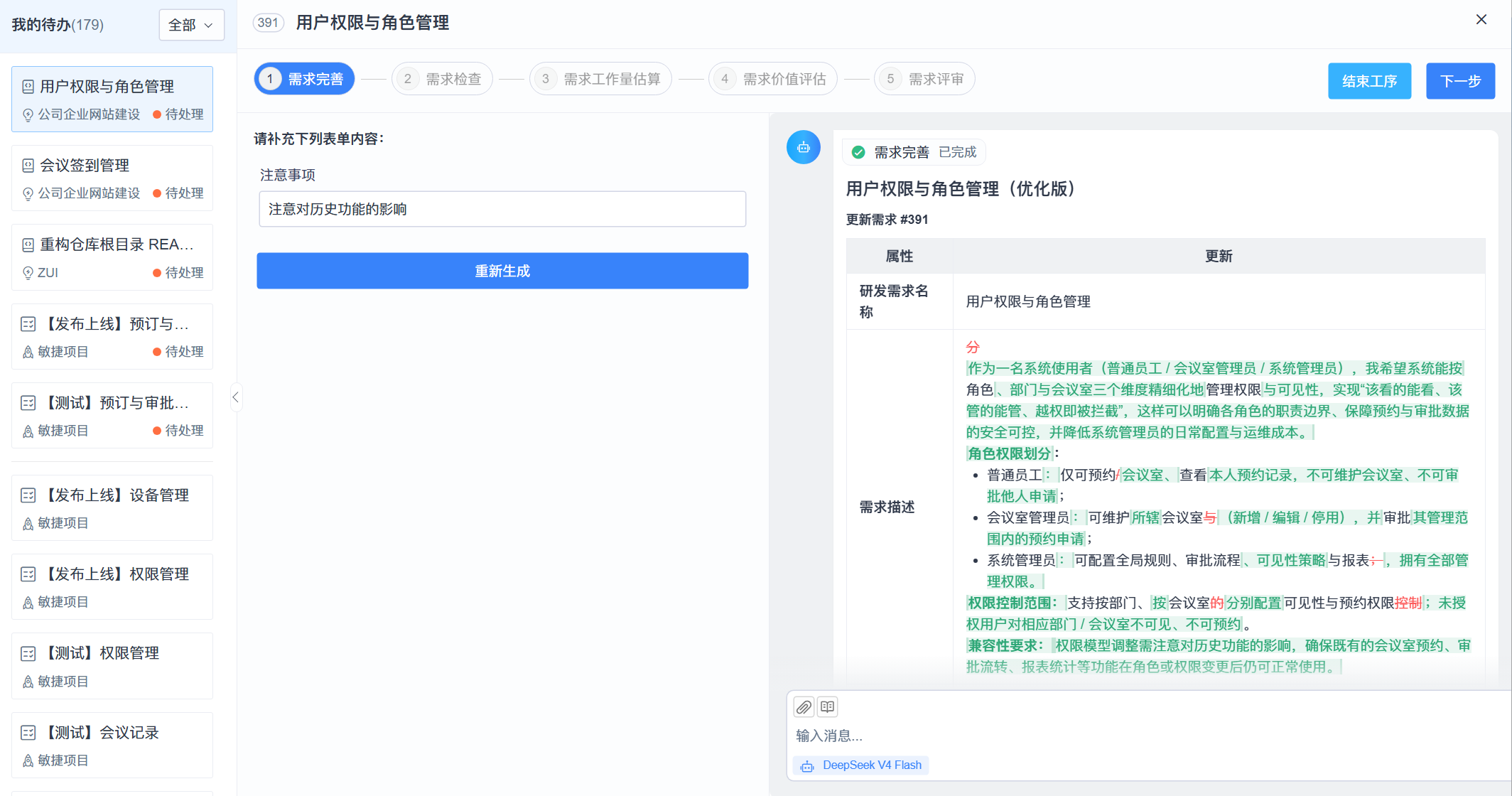The image size is (1512, 796).
Task: Click the task icon of 【测试】权限管理
Action: tap(28, 653)
